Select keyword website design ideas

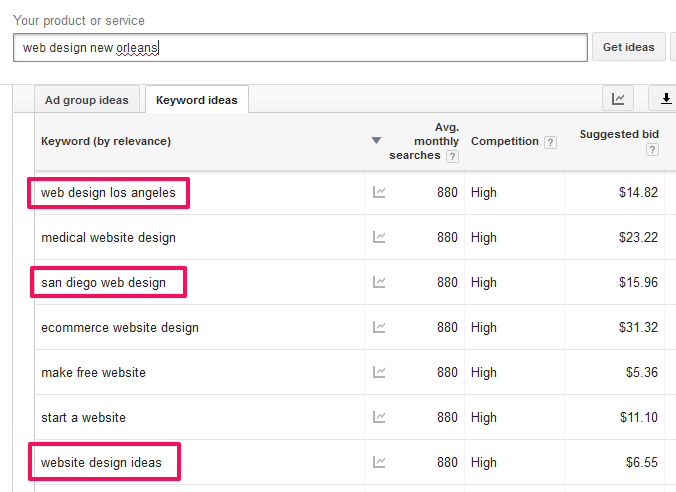coord(101,462)
